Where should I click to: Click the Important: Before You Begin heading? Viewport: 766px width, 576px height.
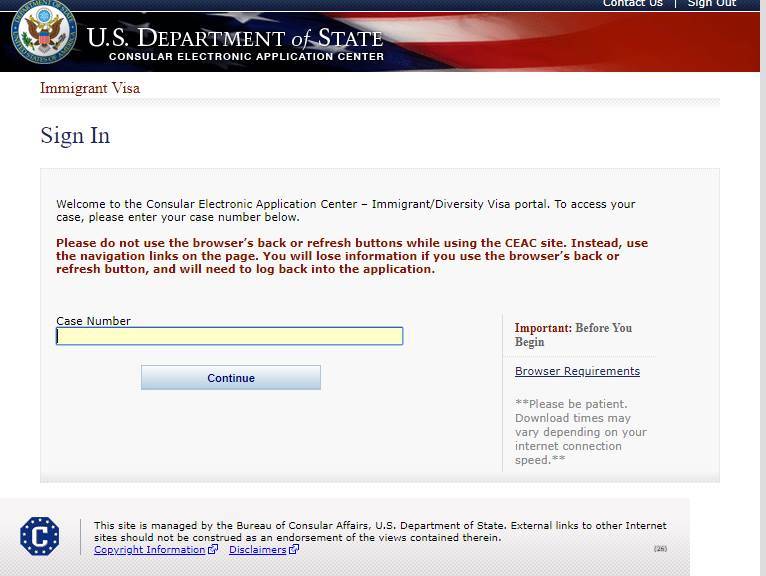[574, 335]
